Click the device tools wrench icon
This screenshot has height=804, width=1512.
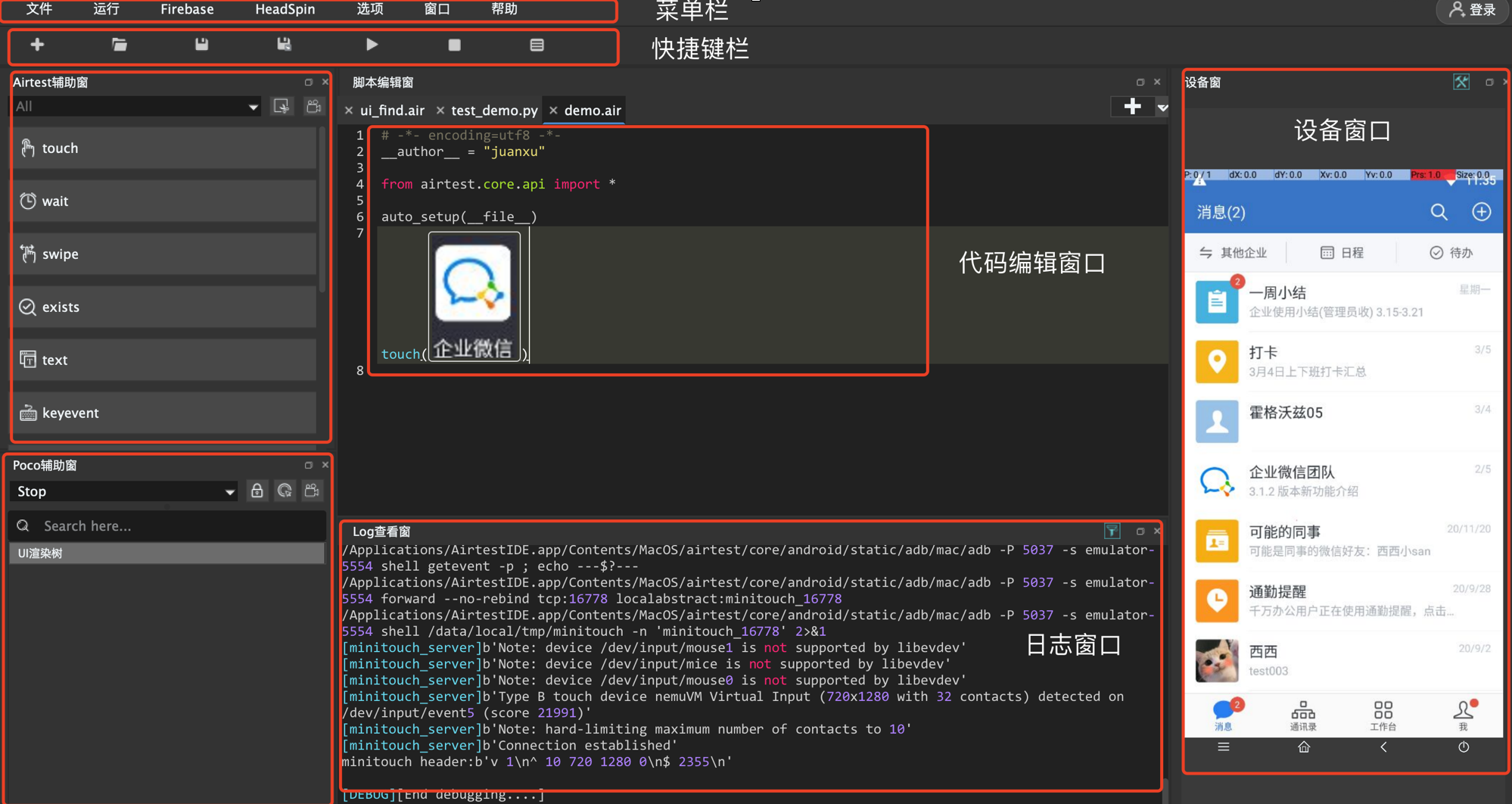coord(1461,83)
